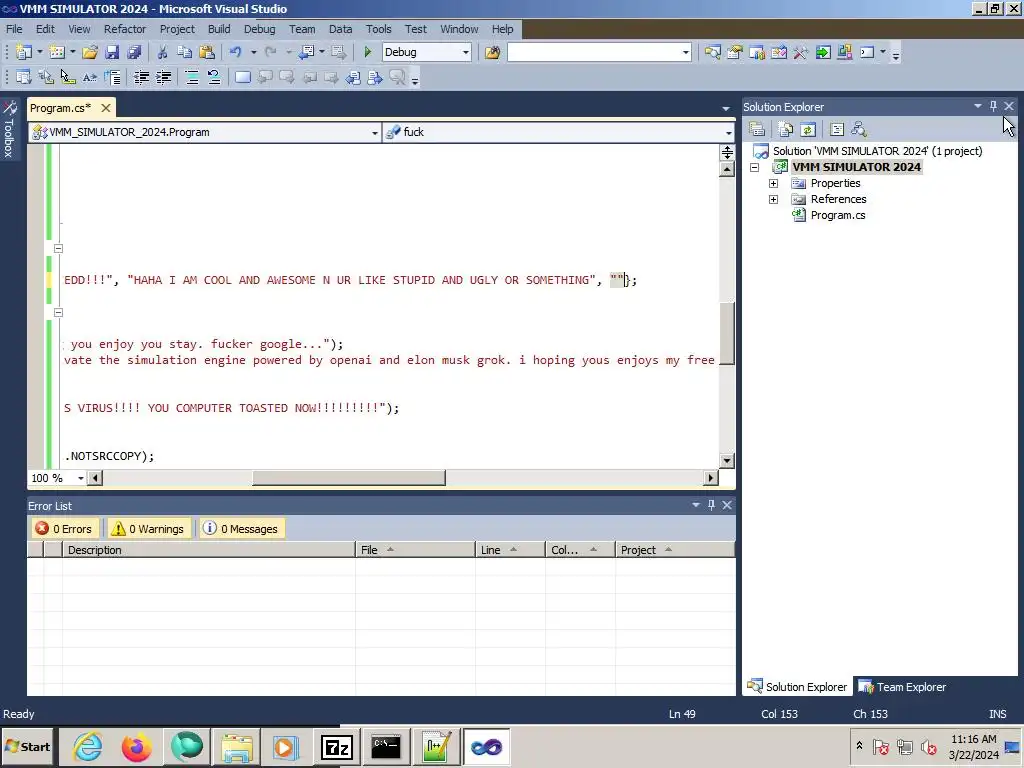
Task: Open the undo history dropdown arrow
Action: coord(253,52)
